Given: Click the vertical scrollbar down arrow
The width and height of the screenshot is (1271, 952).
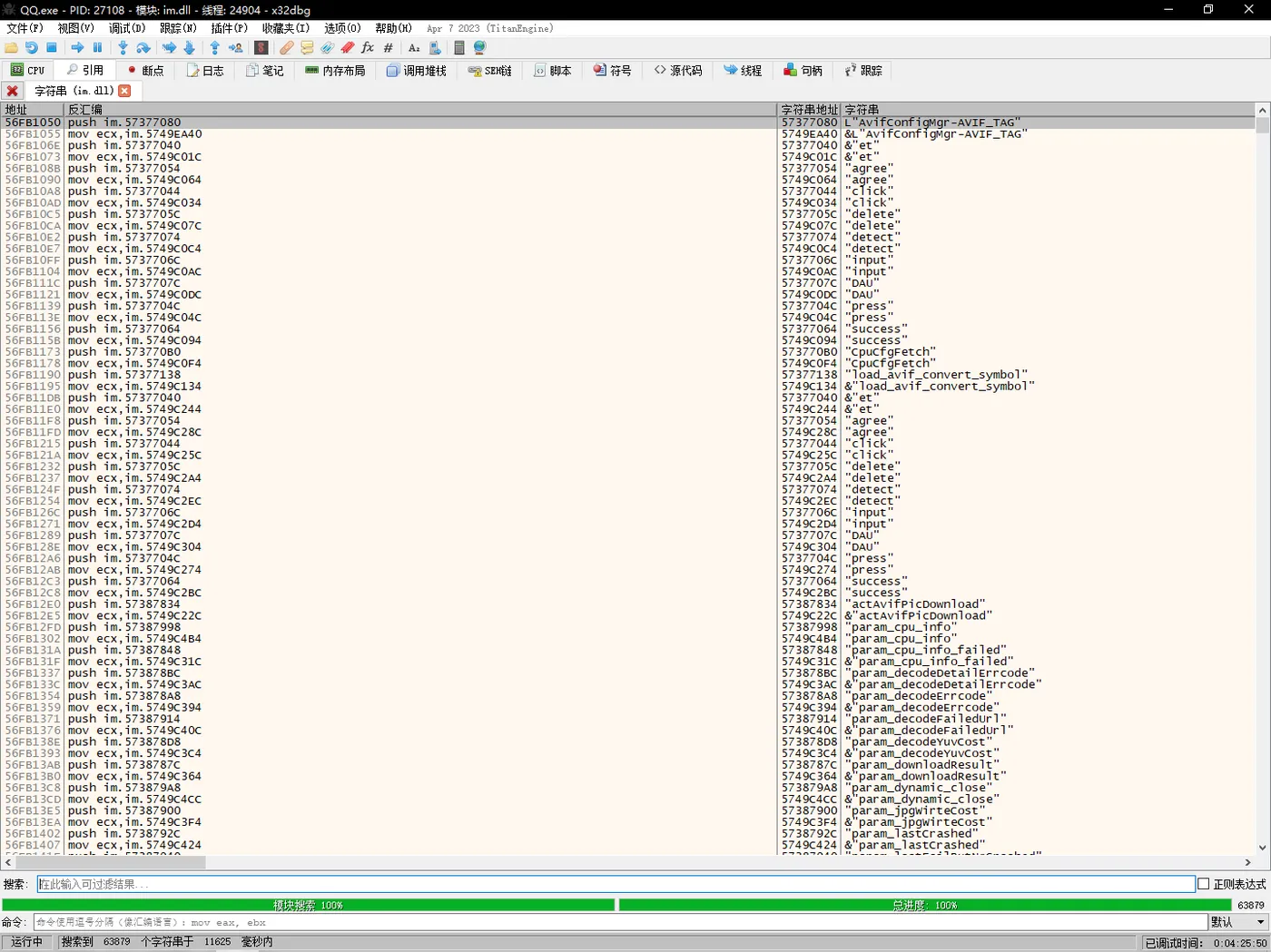Looking at the screenshot, I should pos(1262,848).
